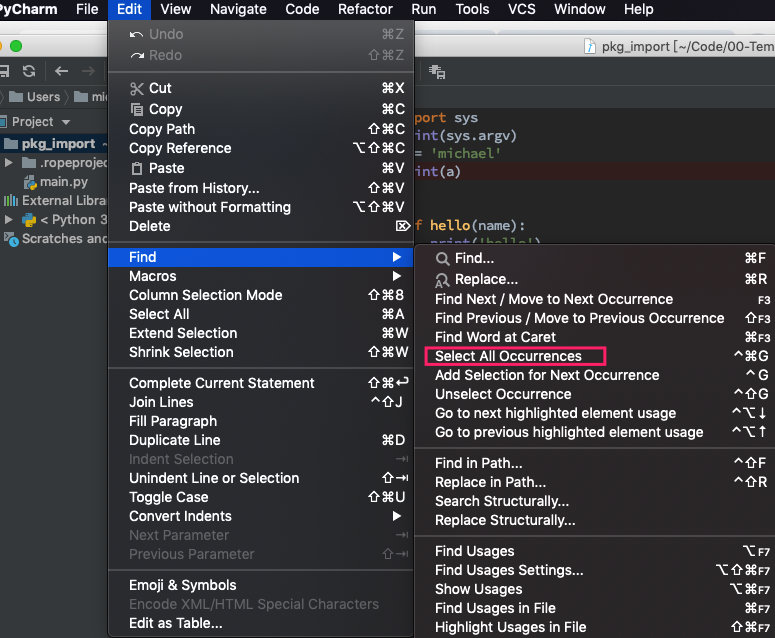775x638 pixels.
Task: Choose Select All Occurrences
Action: 594,356
